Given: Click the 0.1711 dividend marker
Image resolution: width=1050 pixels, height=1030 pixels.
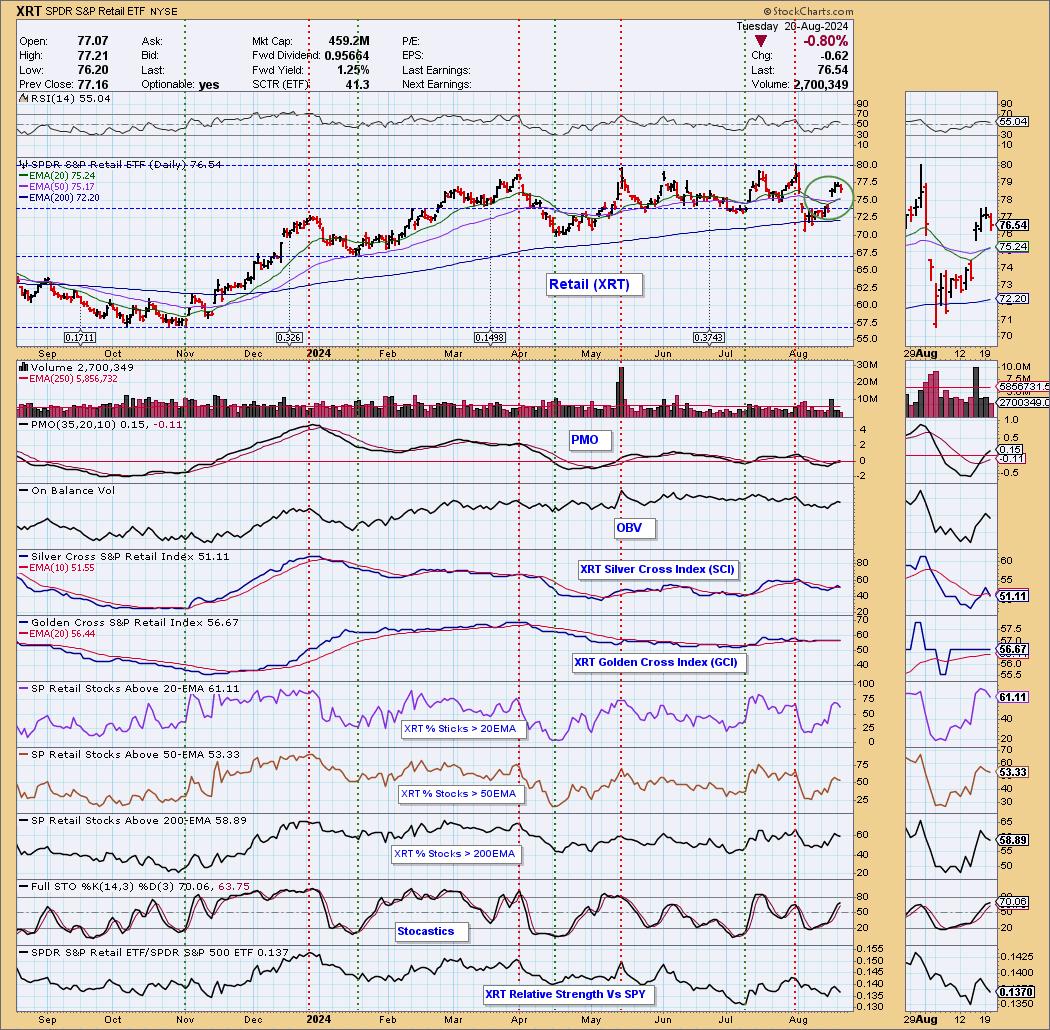Looking at the screenshot, I should [x=79, y=337].
